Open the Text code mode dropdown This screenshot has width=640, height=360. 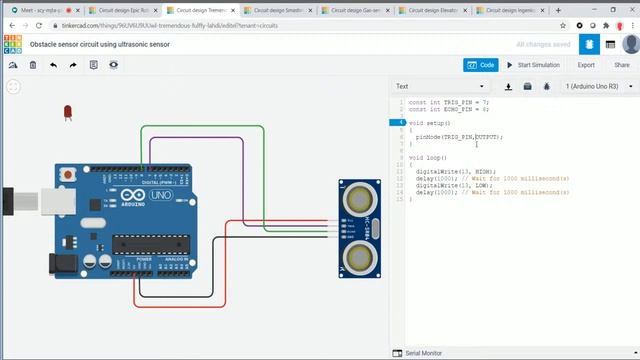(x=440, y=86)
